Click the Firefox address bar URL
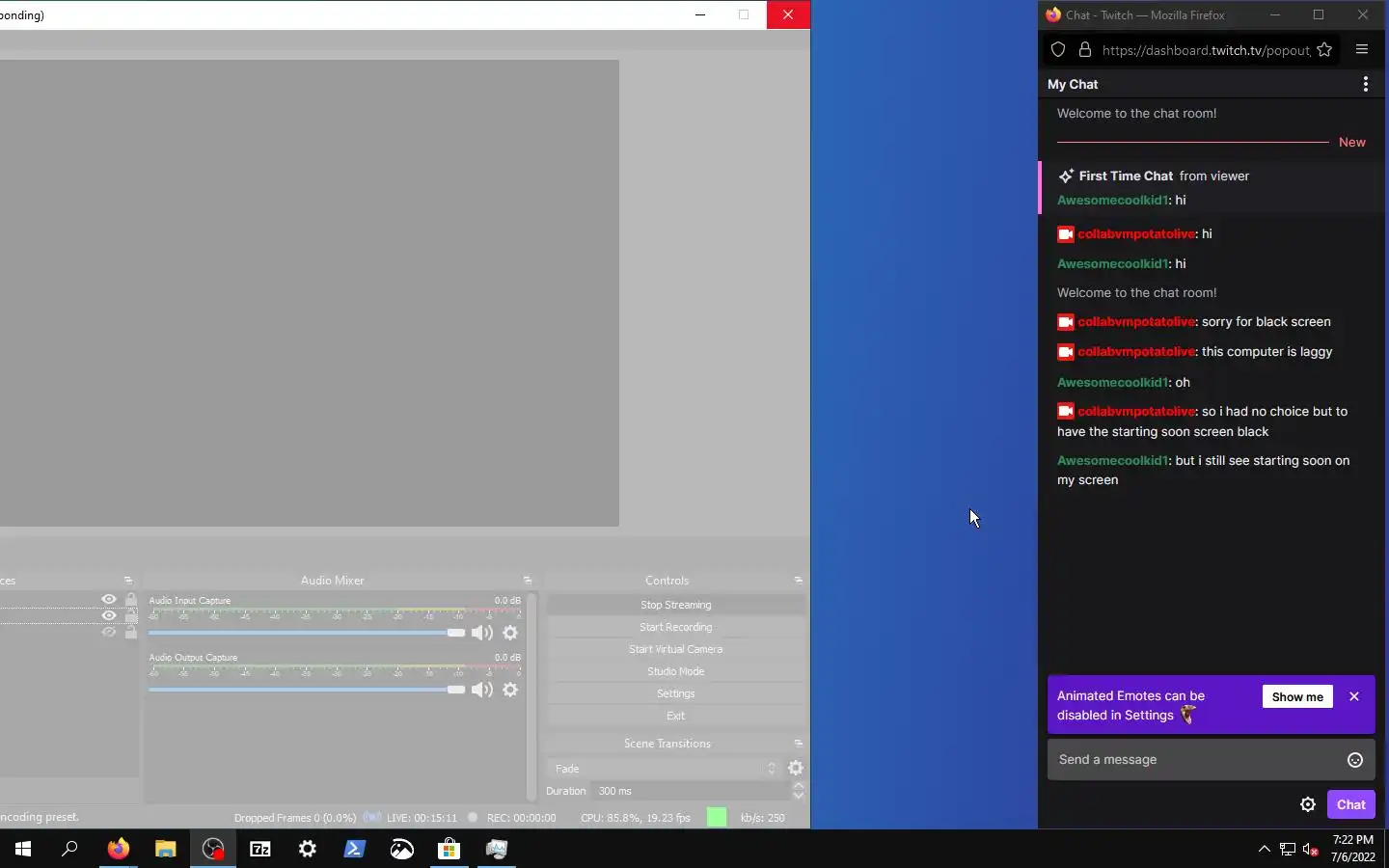 coord(1206,50)
